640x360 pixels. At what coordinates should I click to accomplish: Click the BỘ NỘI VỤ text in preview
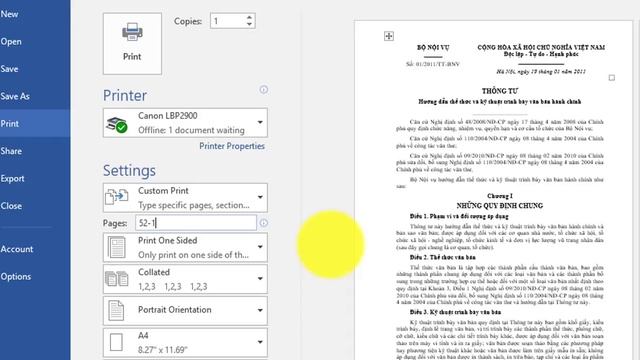click(x=433, y=47)
